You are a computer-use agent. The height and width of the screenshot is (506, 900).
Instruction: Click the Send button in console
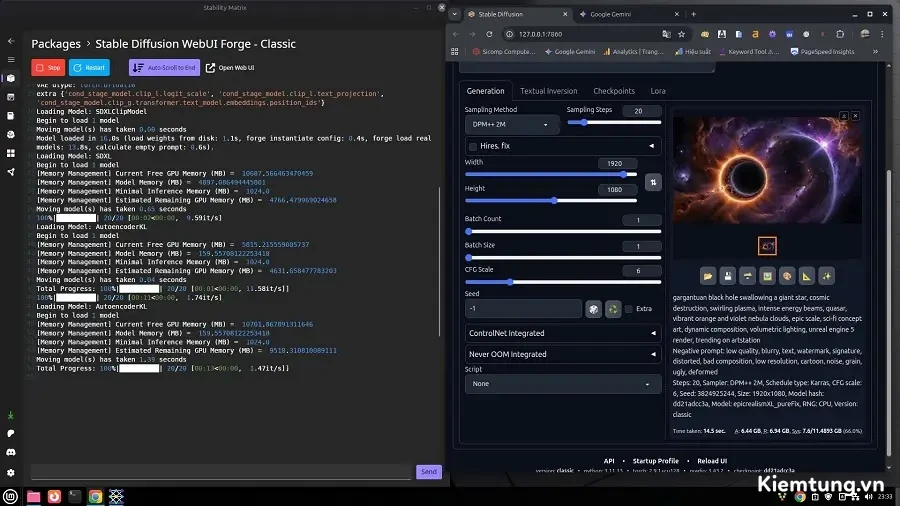coord(429,472)
